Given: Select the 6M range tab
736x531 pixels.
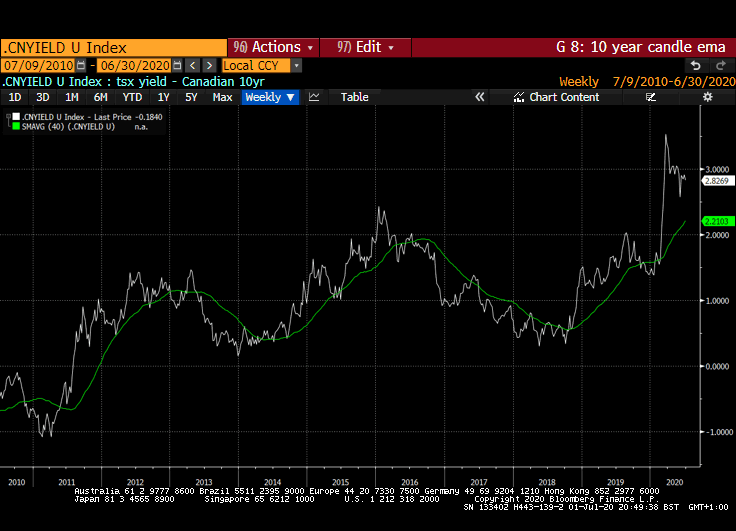Looking at the screenshot, I should click(100, 97).
